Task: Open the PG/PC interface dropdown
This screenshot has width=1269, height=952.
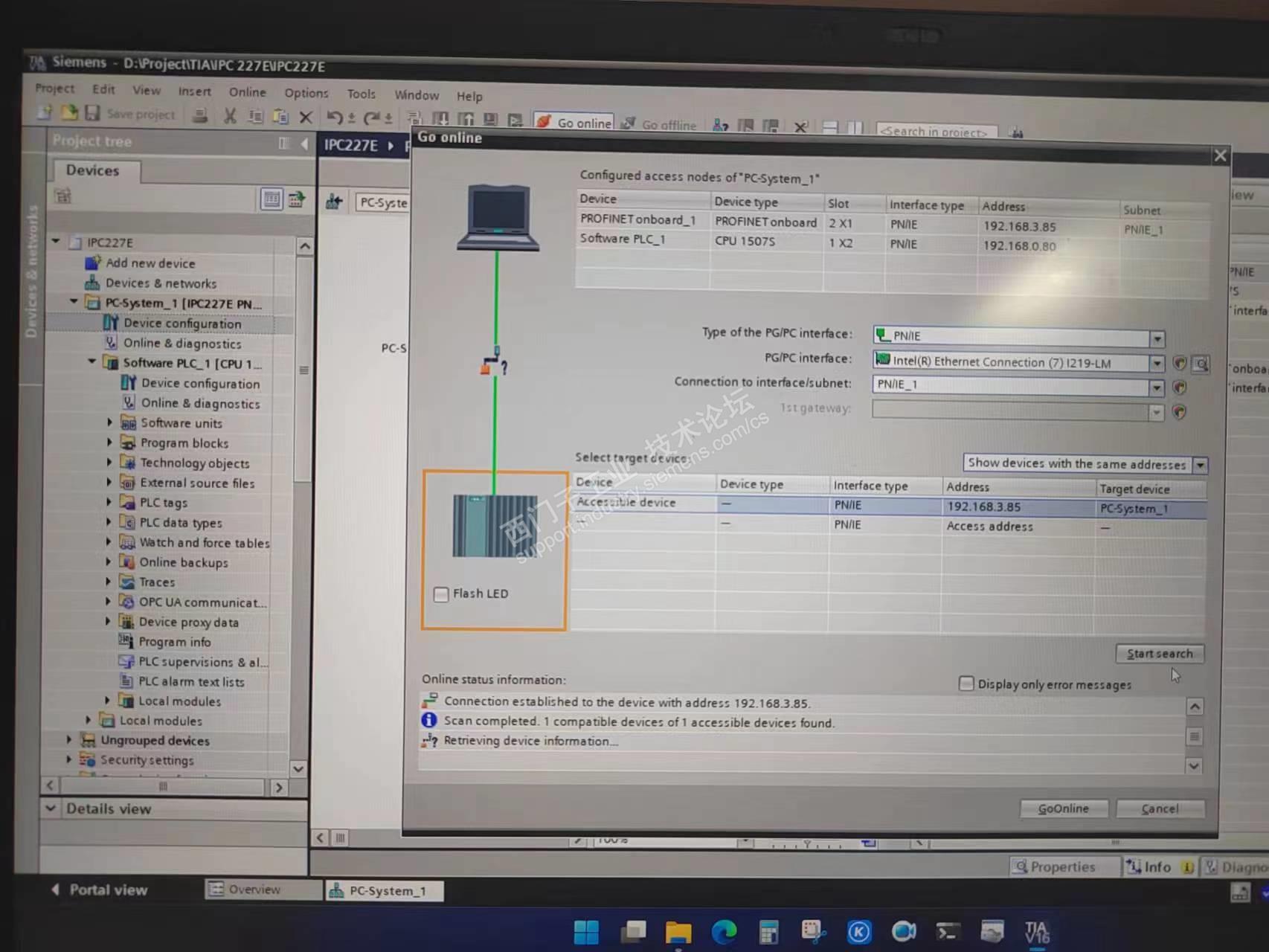Action: pyautogui.click(x=1157, y=364)
